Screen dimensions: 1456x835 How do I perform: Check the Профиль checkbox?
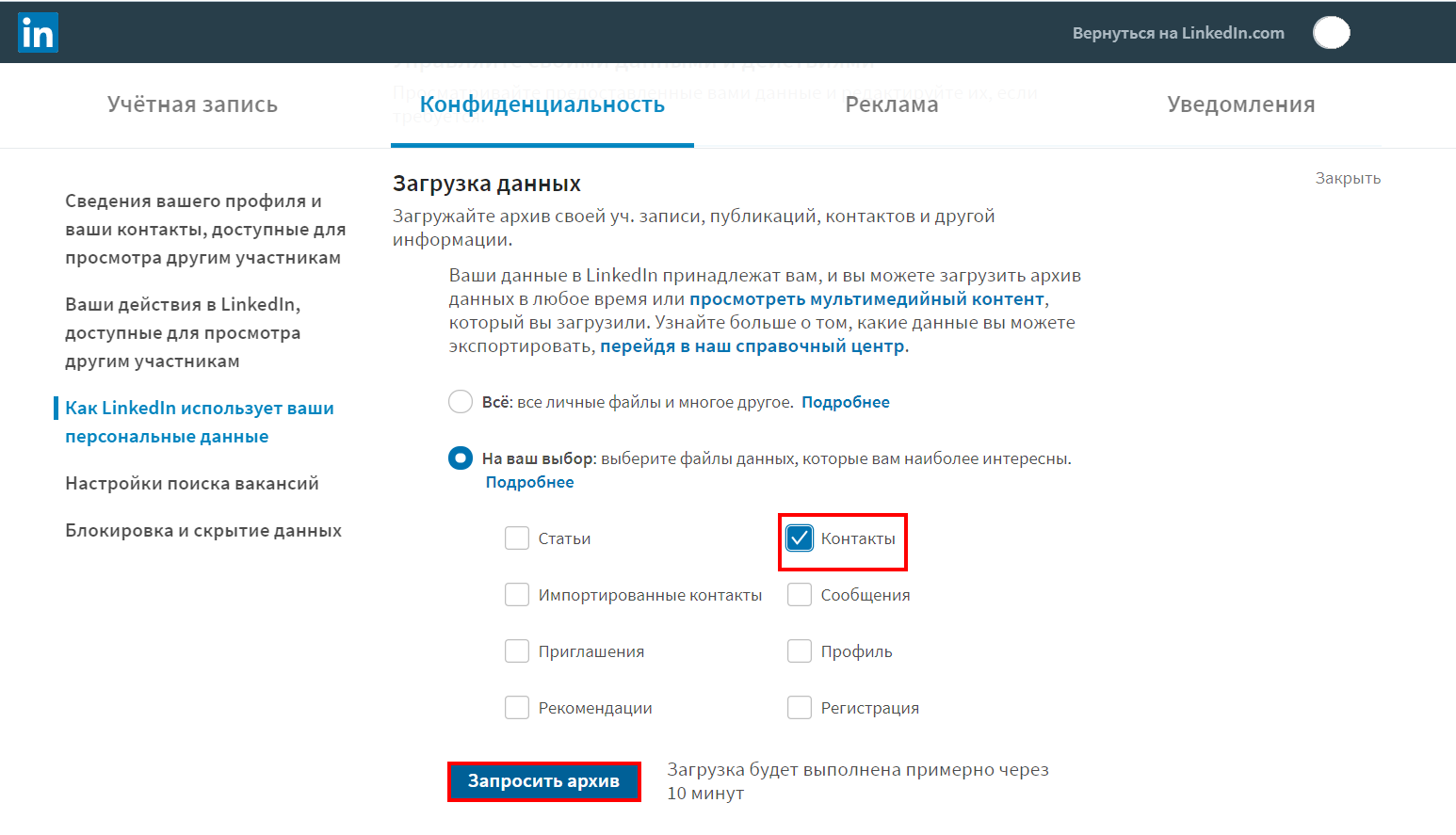[800, 651]
